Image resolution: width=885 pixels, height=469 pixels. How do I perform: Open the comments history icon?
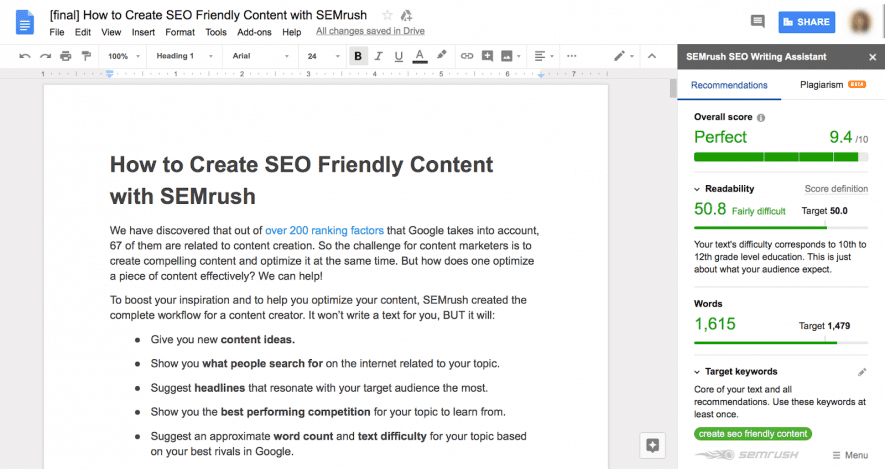tap(757, 21)
